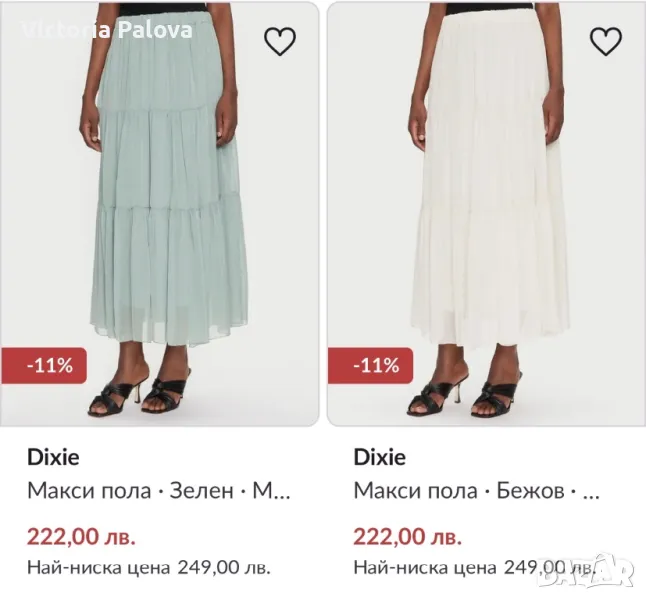Open the "Макси пола · Бежов" product title
This screenshot has width=646, height=600.
tap(477, 492)
